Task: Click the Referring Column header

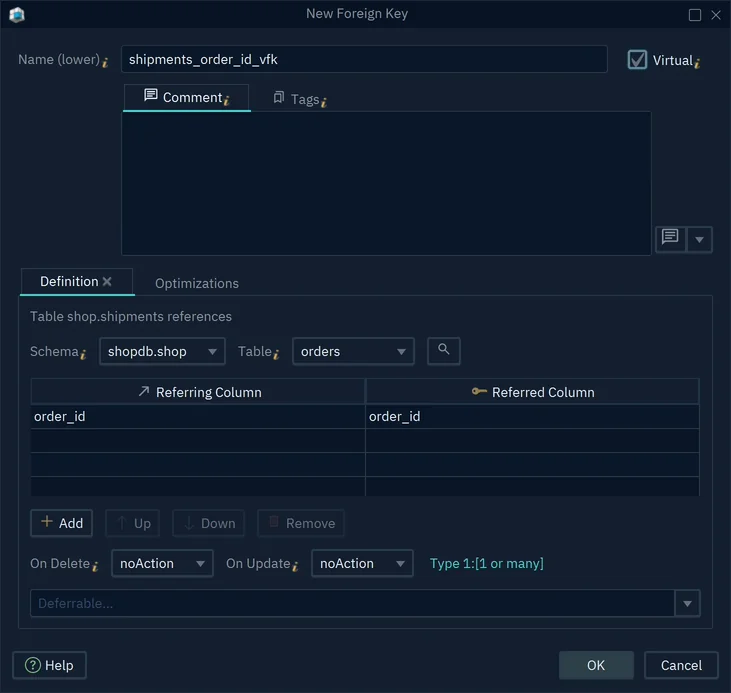Action: pos(198,392)
